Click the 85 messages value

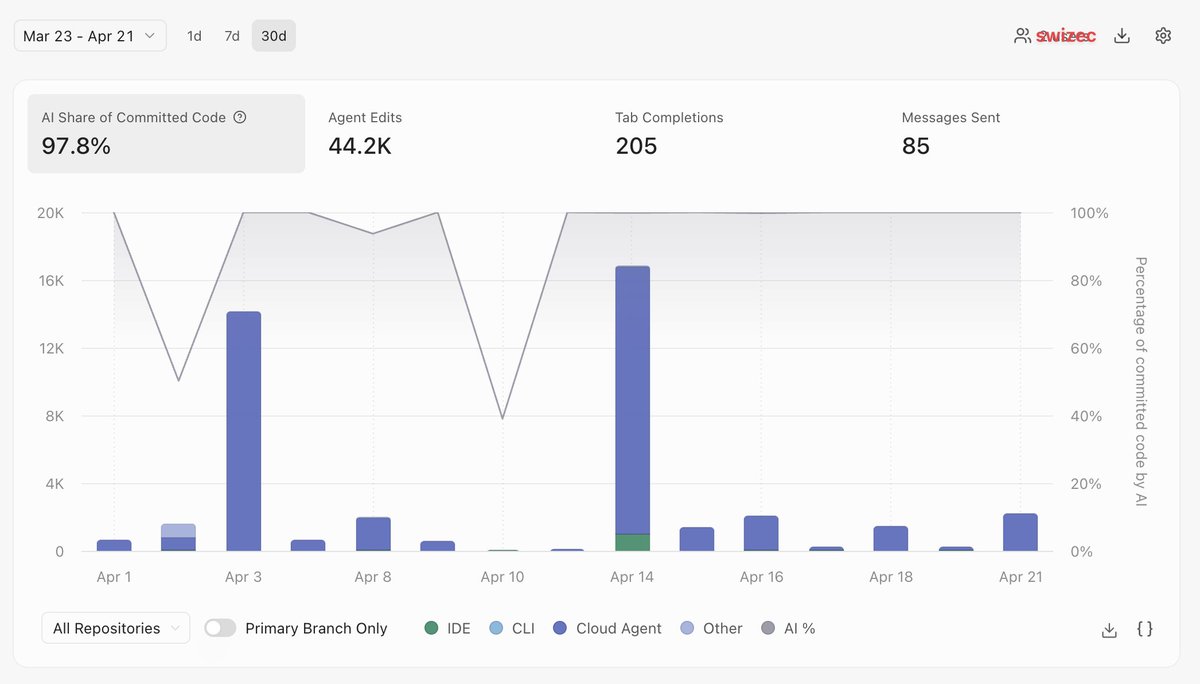click(x=916, y=146)
